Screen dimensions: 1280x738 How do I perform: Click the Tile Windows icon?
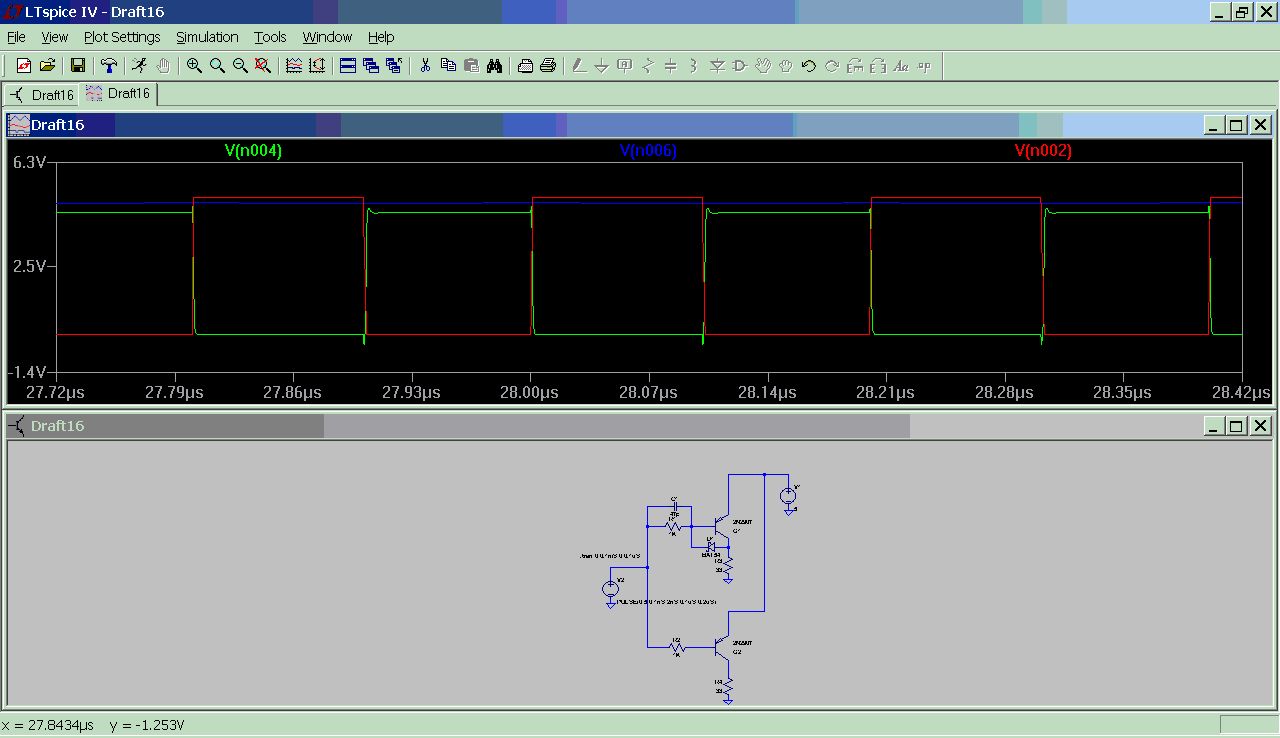pos(348,66)
